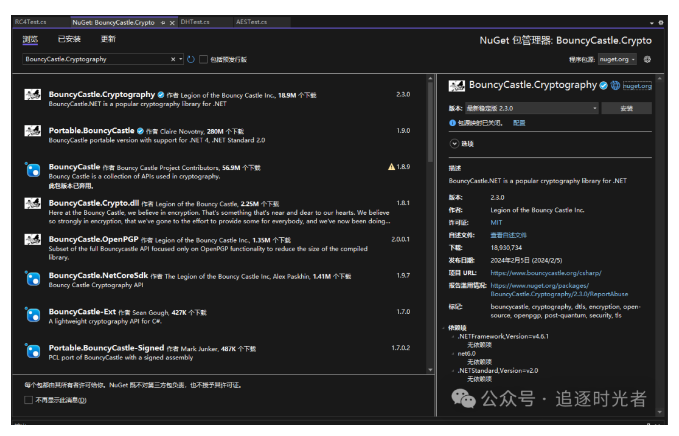
Task: Click BouncyCastle.OpenPGP package icon
Action: point(32,239)
